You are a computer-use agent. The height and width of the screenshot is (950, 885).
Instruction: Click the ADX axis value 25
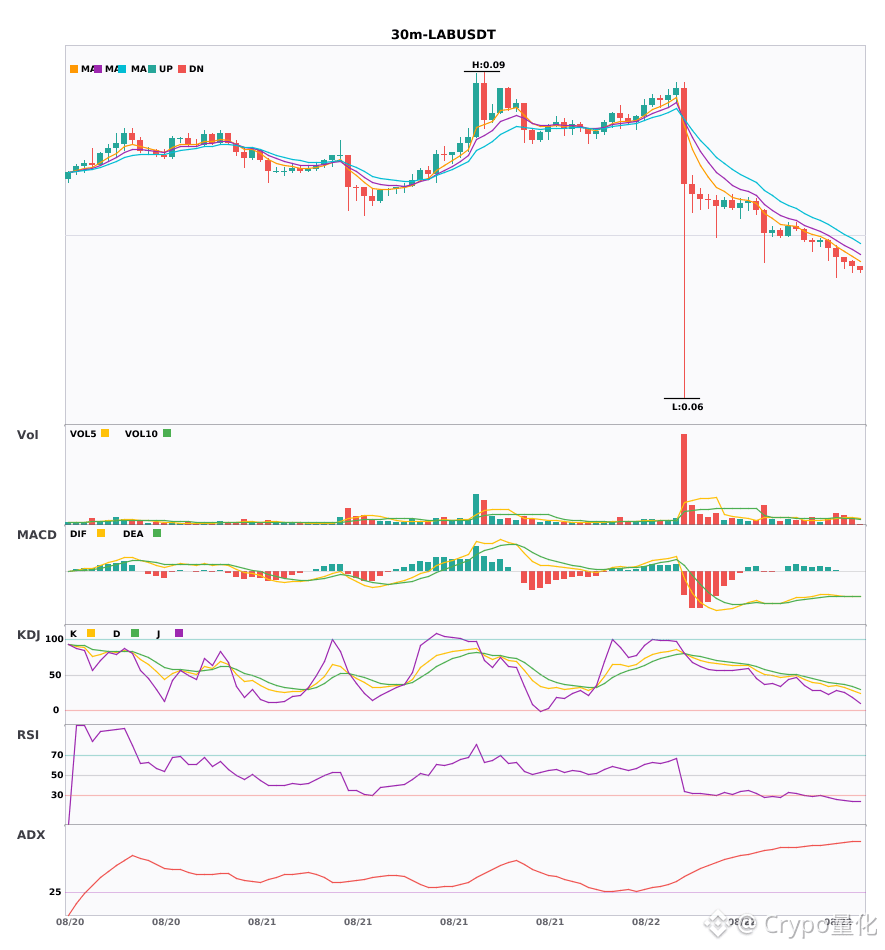(x=55, y=892)
